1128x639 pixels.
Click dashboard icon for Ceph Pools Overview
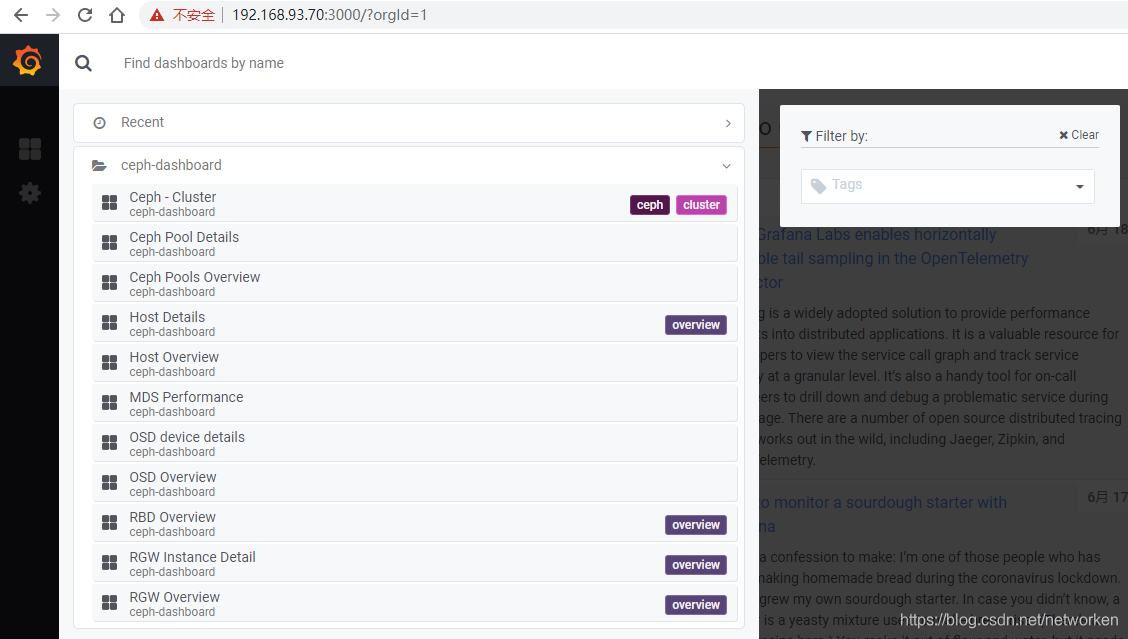[109, 283]
